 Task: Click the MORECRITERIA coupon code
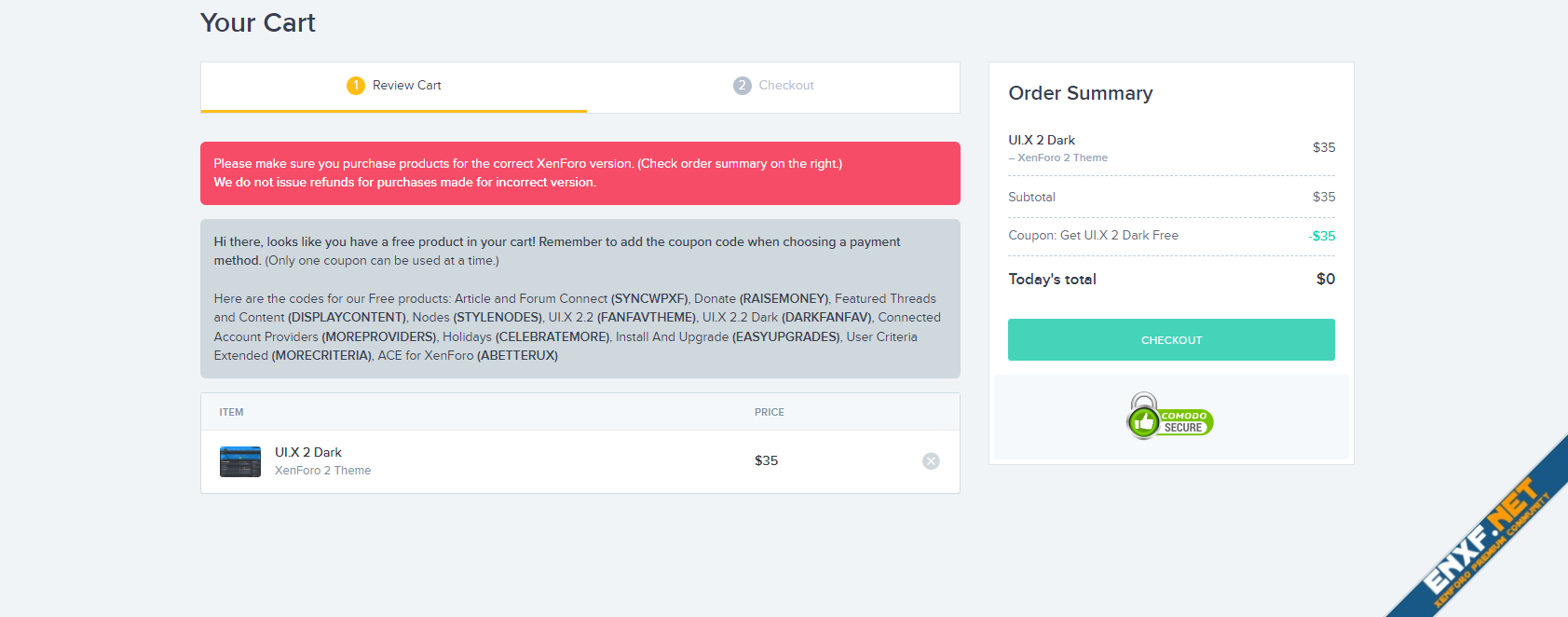[x=322, y=355]
